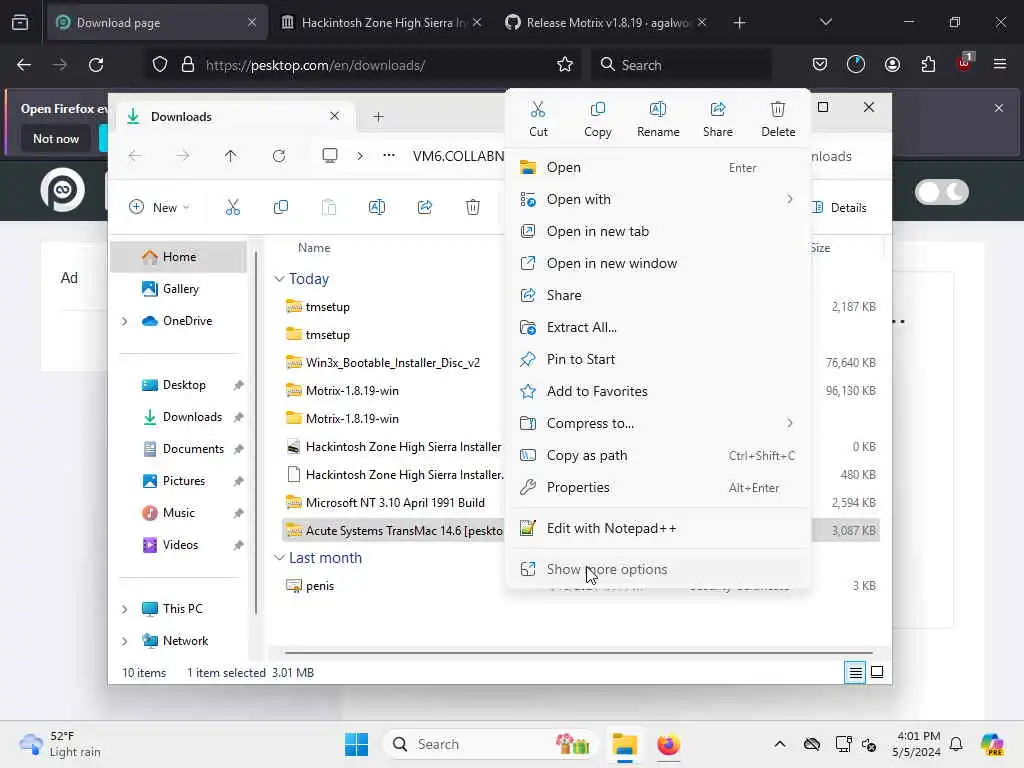Expand the New dropdown in Explorer toolbar
Image resolution: width=1024 pixels, height=768 pixels.
160,208
